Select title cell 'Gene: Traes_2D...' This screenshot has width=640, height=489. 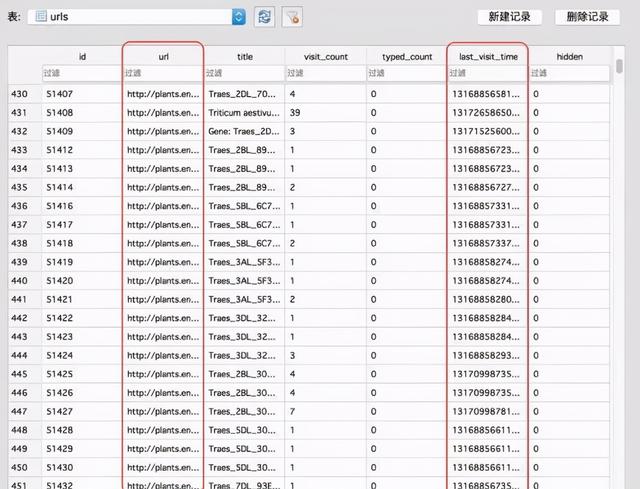[x=245, y=131]
